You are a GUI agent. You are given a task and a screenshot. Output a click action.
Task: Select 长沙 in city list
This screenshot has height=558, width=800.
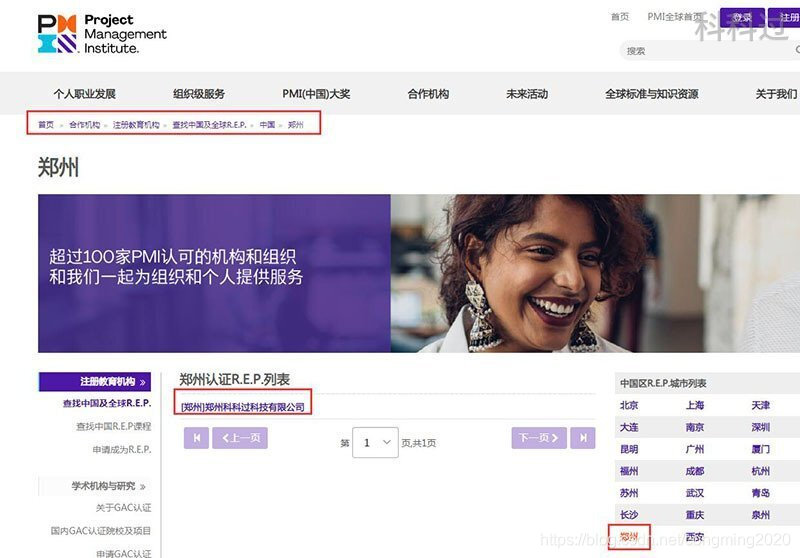(629, 515)
